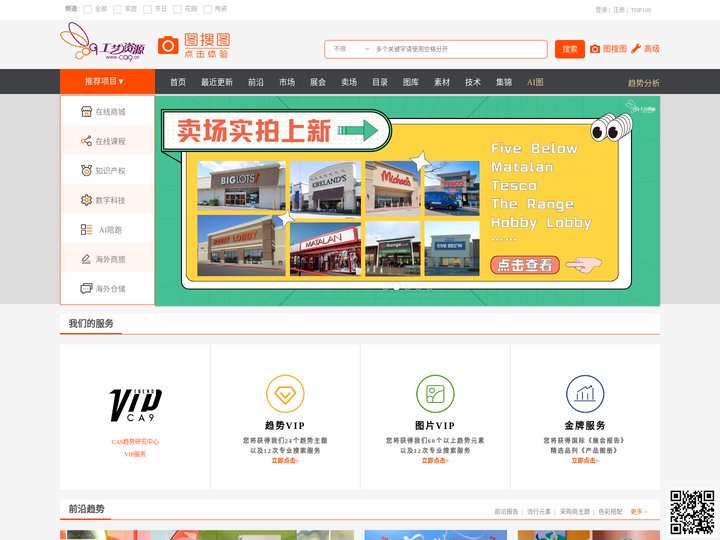Check the 花园 channel checkbox
The height and width of the screenshot is (540, 720).
(x=177, y=9)
